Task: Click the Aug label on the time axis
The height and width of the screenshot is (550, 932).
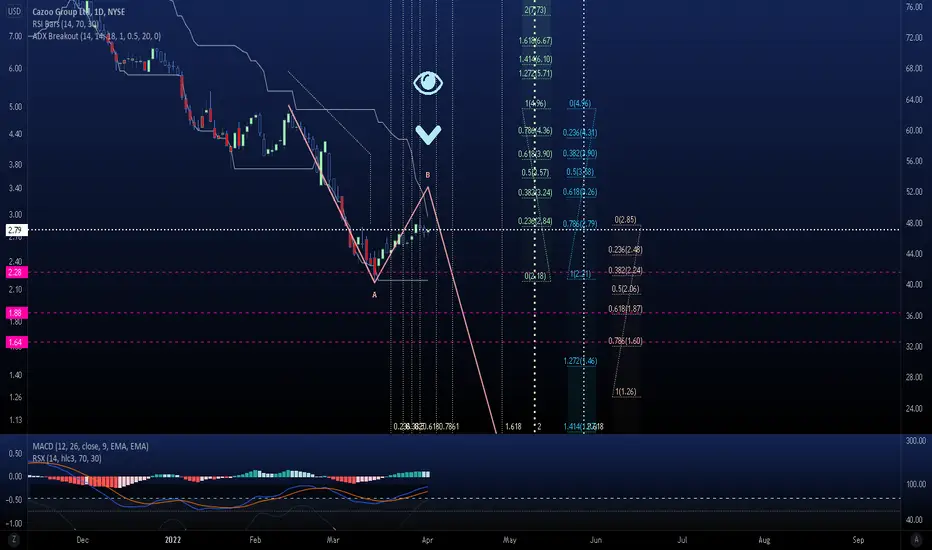Action: 764,540
